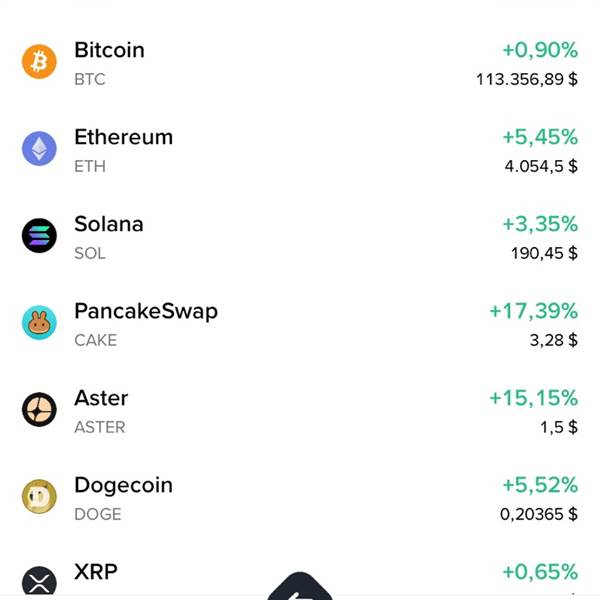This screenshot has width=600, height=600.
Task: Tap the Ethereum diamond logo icon
Action: coord(40,150)
